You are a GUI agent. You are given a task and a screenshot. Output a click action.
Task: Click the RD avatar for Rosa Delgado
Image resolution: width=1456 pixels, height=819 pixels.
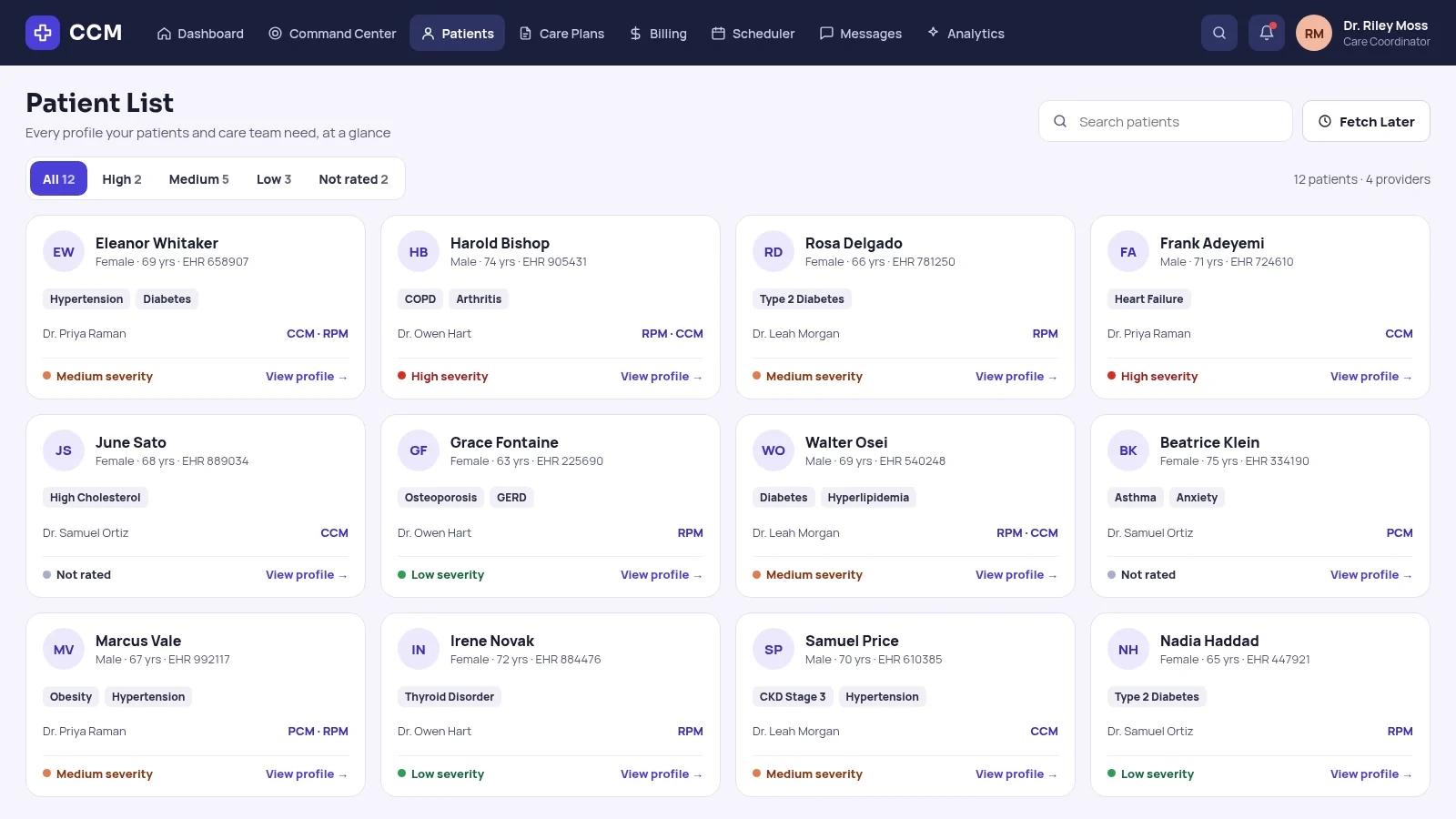point(773,252)
